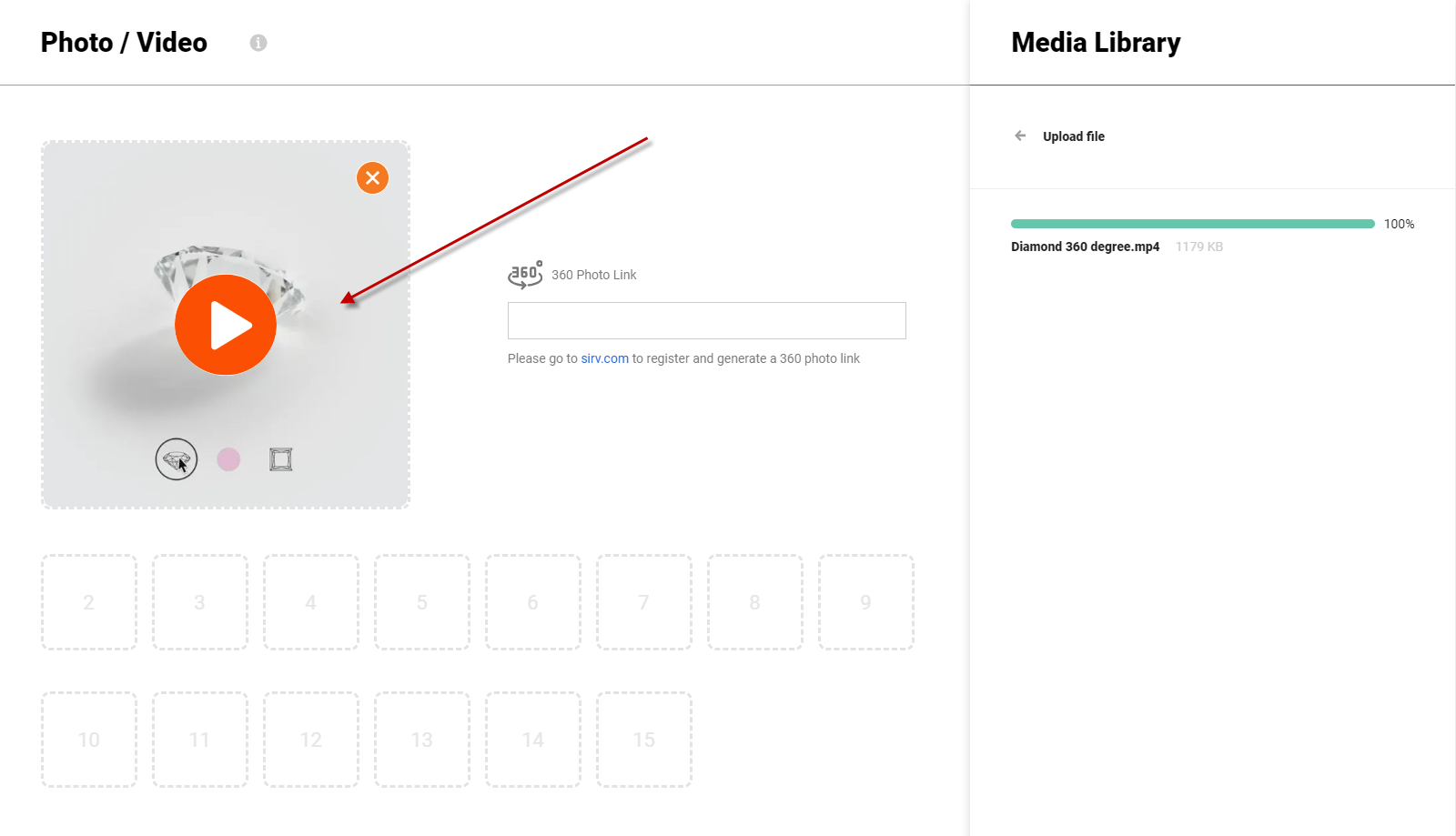Select the diamond shape icon under the video
This screenshot has width=1456, height=836.
coord(177,459)
